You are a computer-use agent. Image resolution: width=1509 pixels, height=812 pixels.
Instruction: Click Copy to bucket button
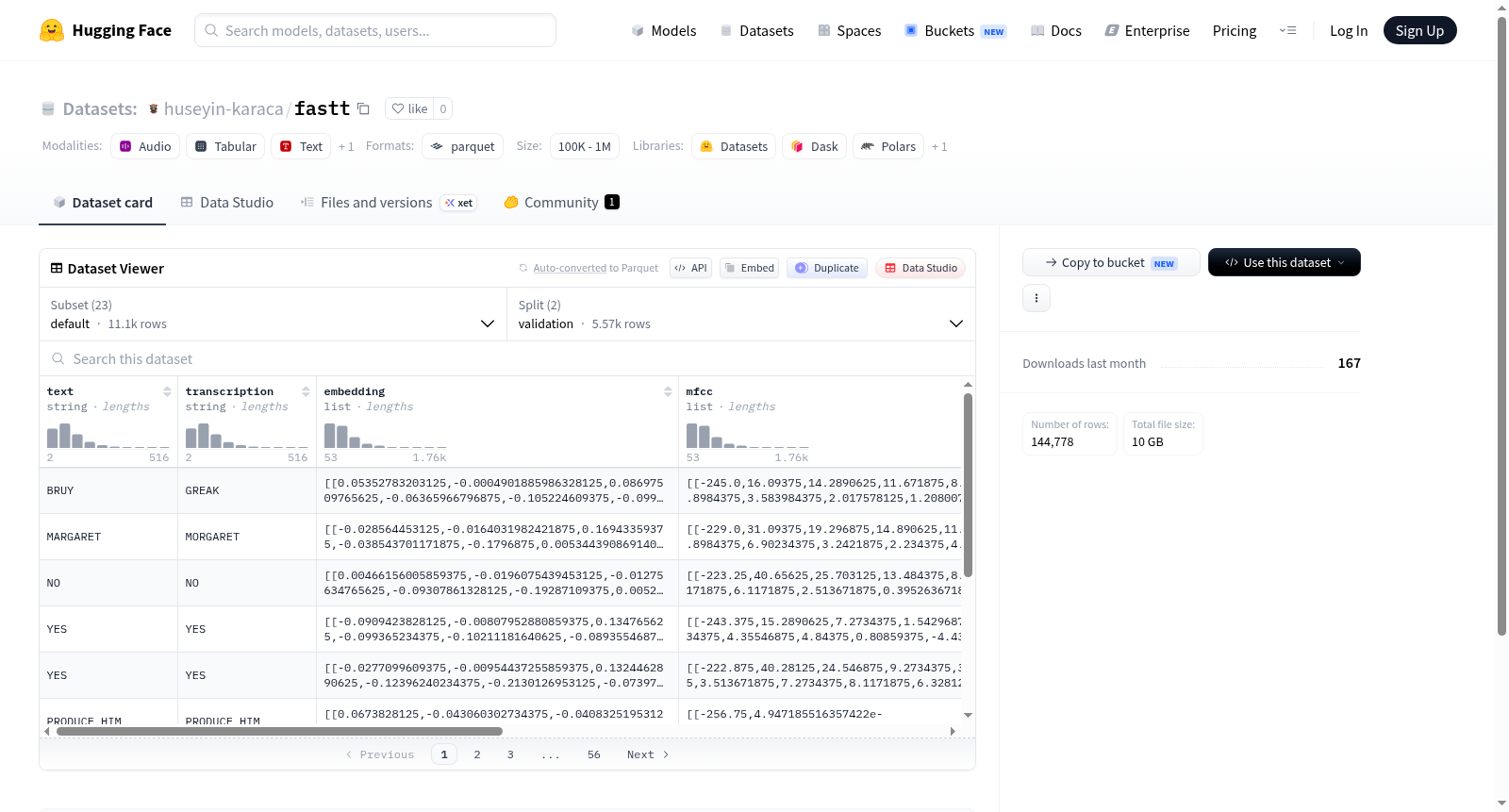(x=1111, y=262)
